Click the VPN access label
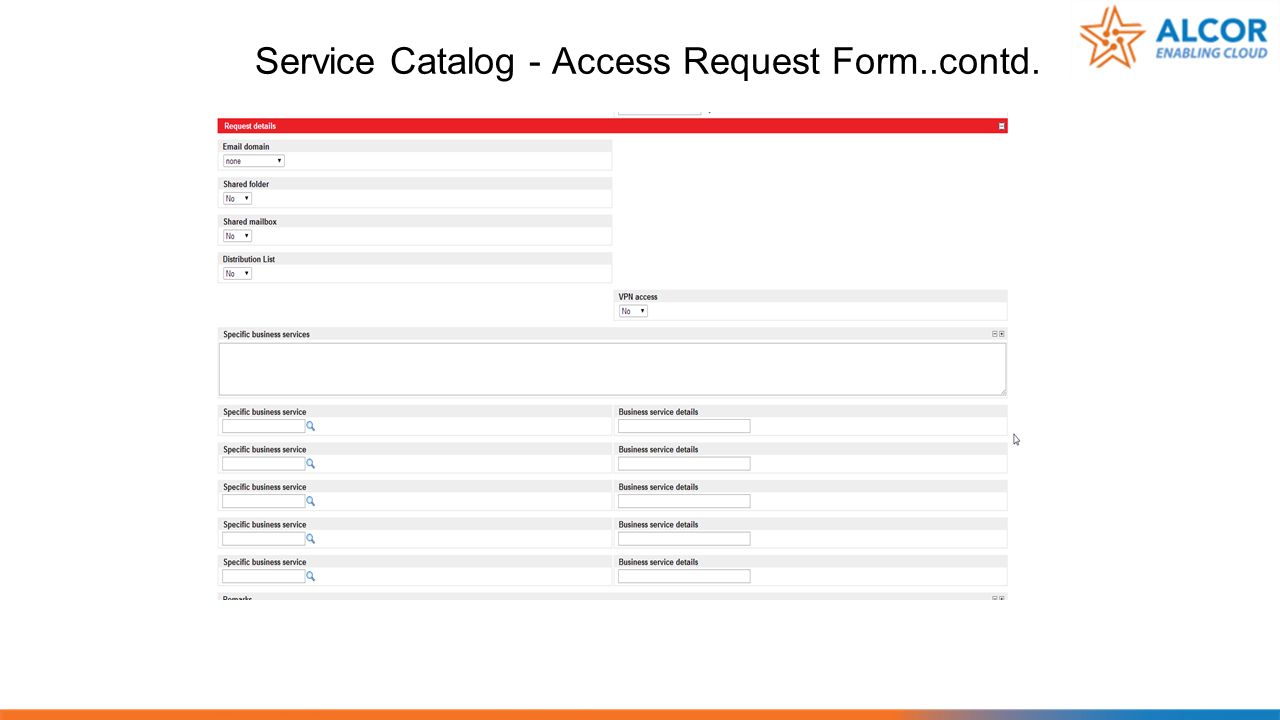Viewport: 1280px width, 720px height. tap(638, 297)
